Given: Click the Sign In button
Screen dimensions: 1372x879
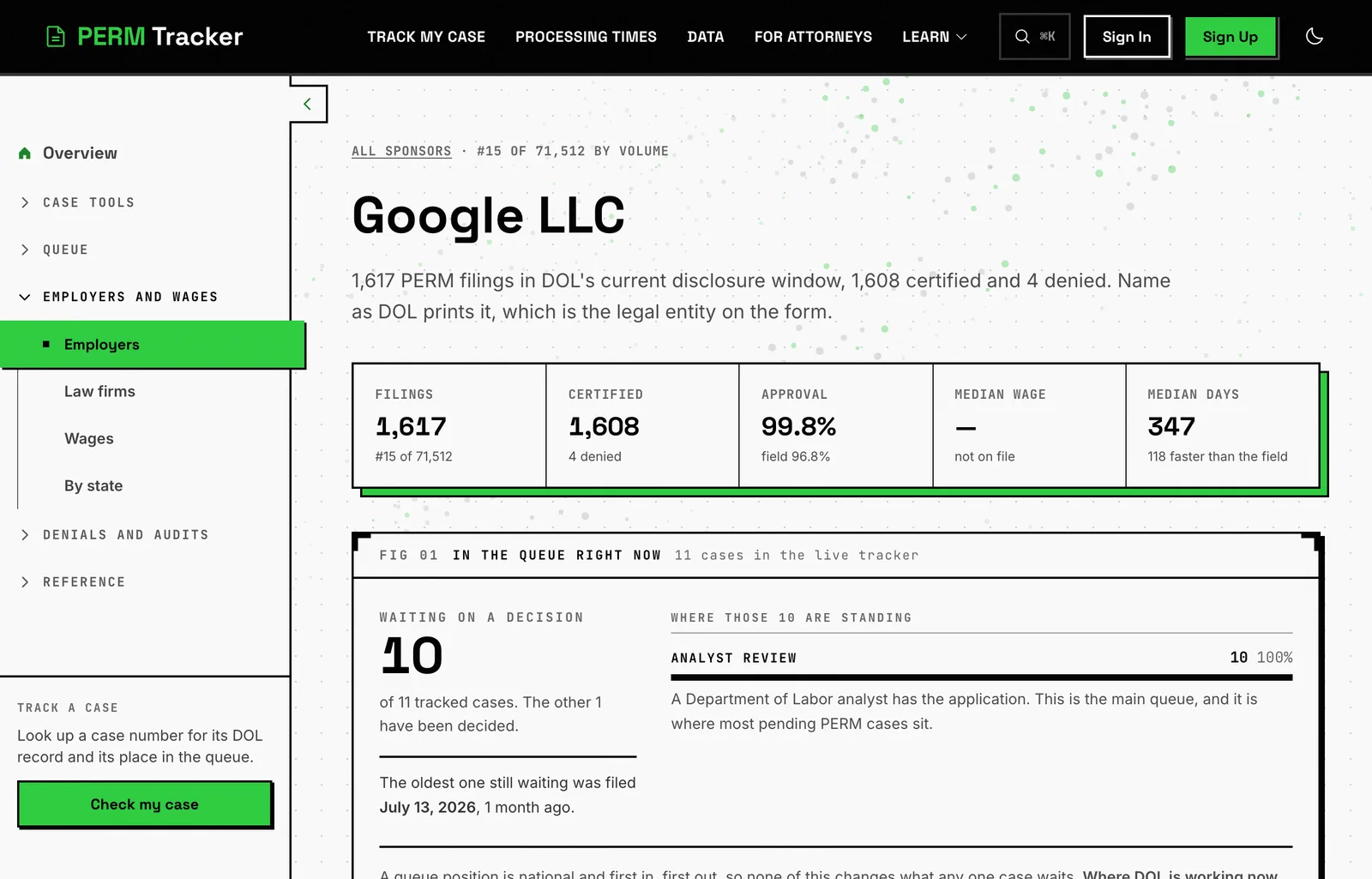Looking at the screenshot, I should point(1127,36).
